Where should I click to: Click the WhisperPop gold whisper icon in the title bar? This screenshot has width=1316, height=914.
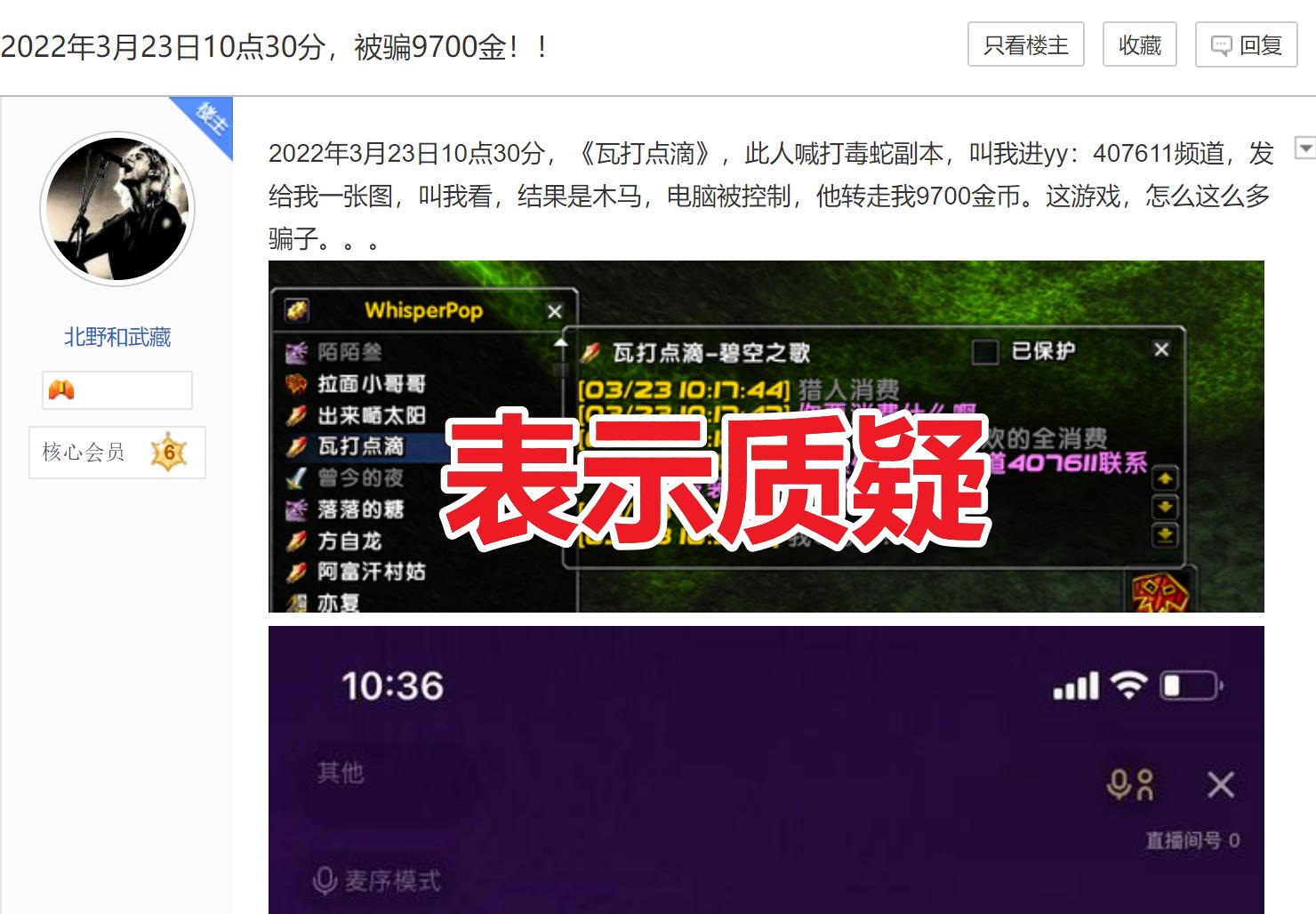point(297,310)
